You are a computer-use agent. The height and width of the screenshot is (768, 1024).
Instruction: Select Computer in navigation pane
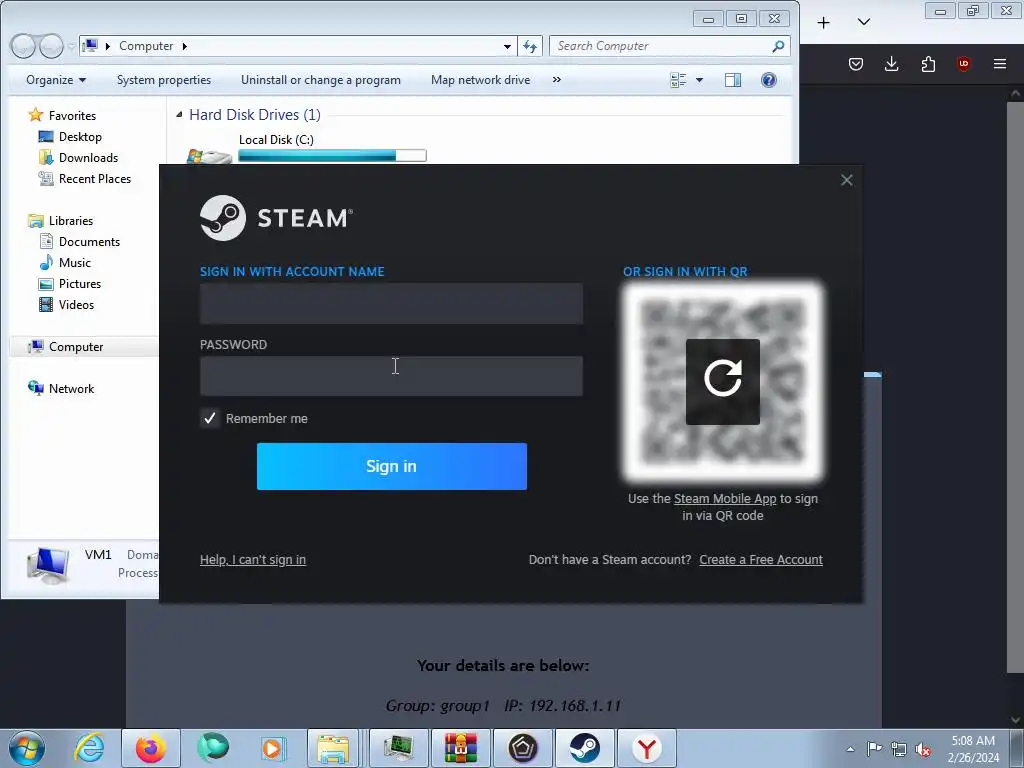point(76,347)
